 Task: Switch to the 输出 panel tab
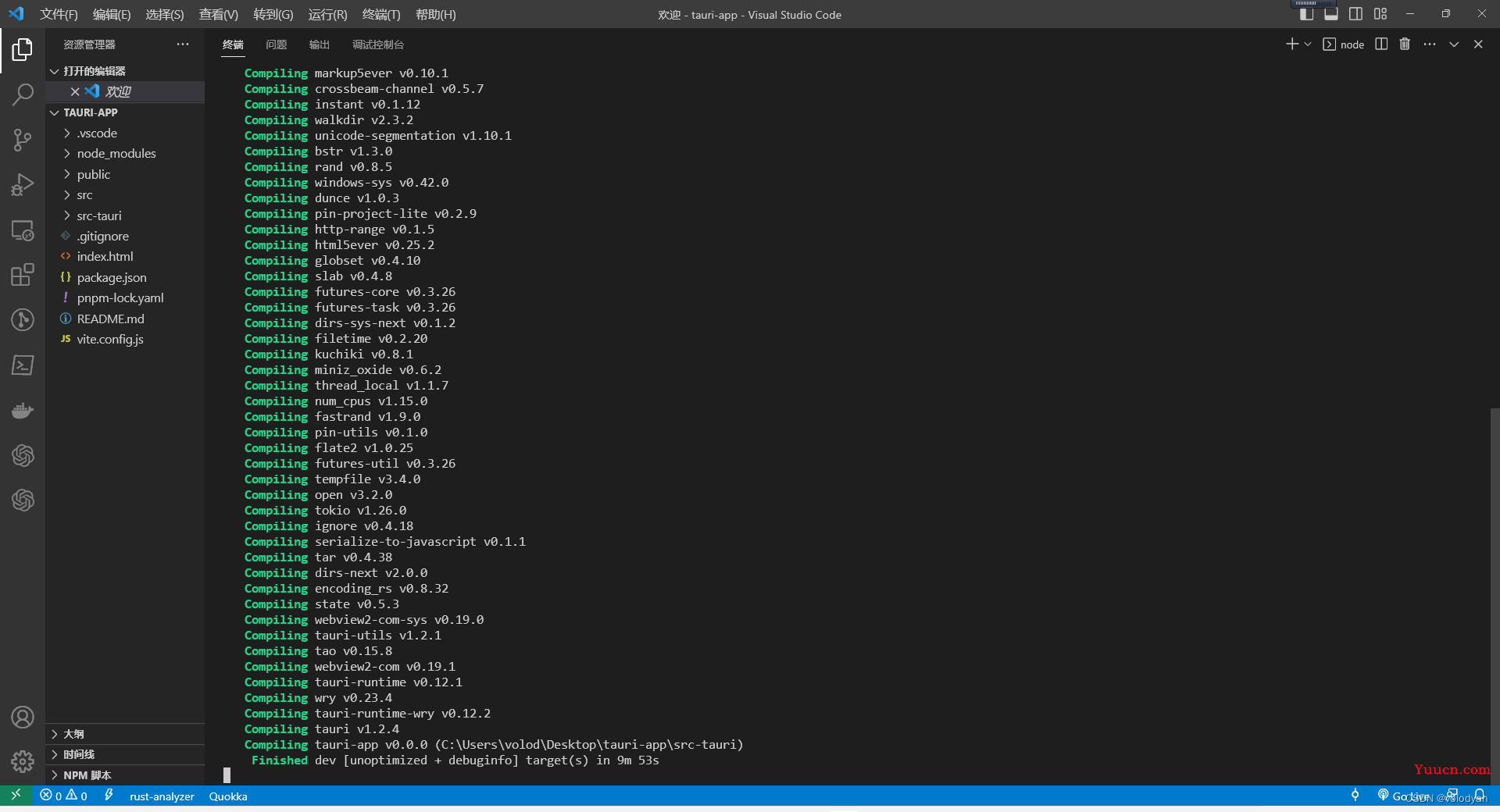pos(320,45)
